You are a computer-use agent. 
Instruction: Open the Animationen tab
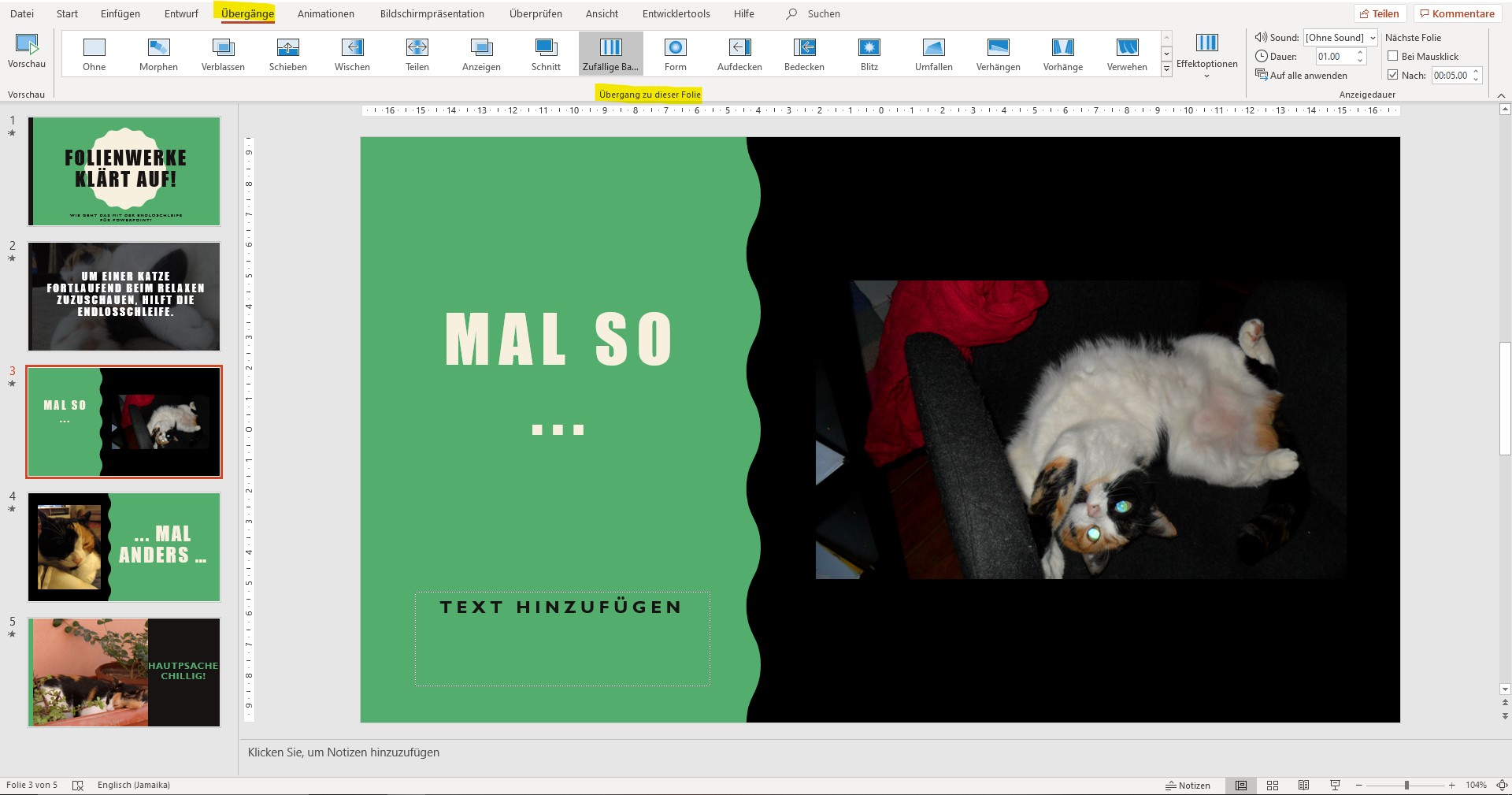pos(326,13)
